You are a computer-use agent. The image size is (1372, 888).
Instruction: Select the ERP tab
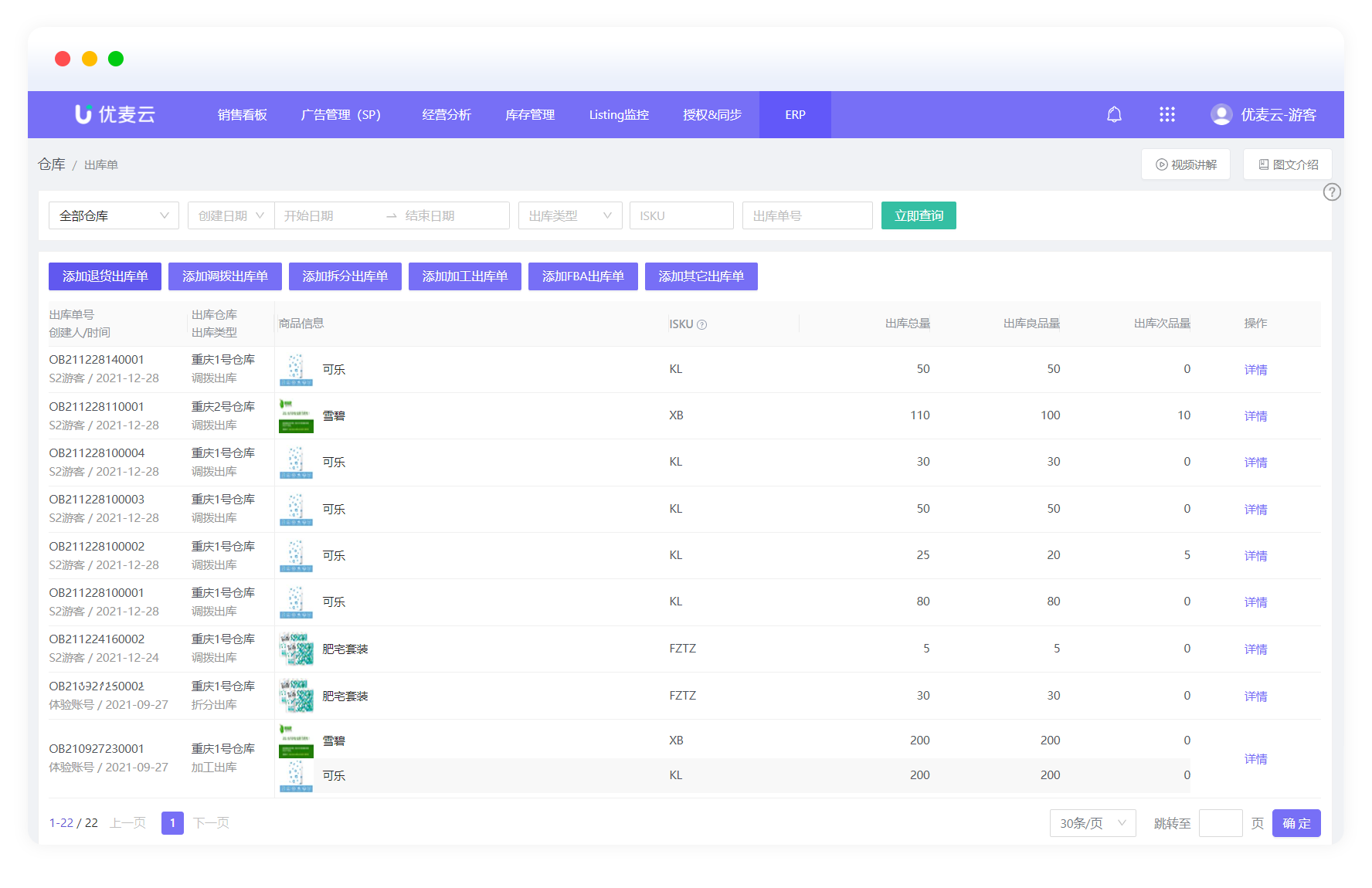tap(795, 115)
